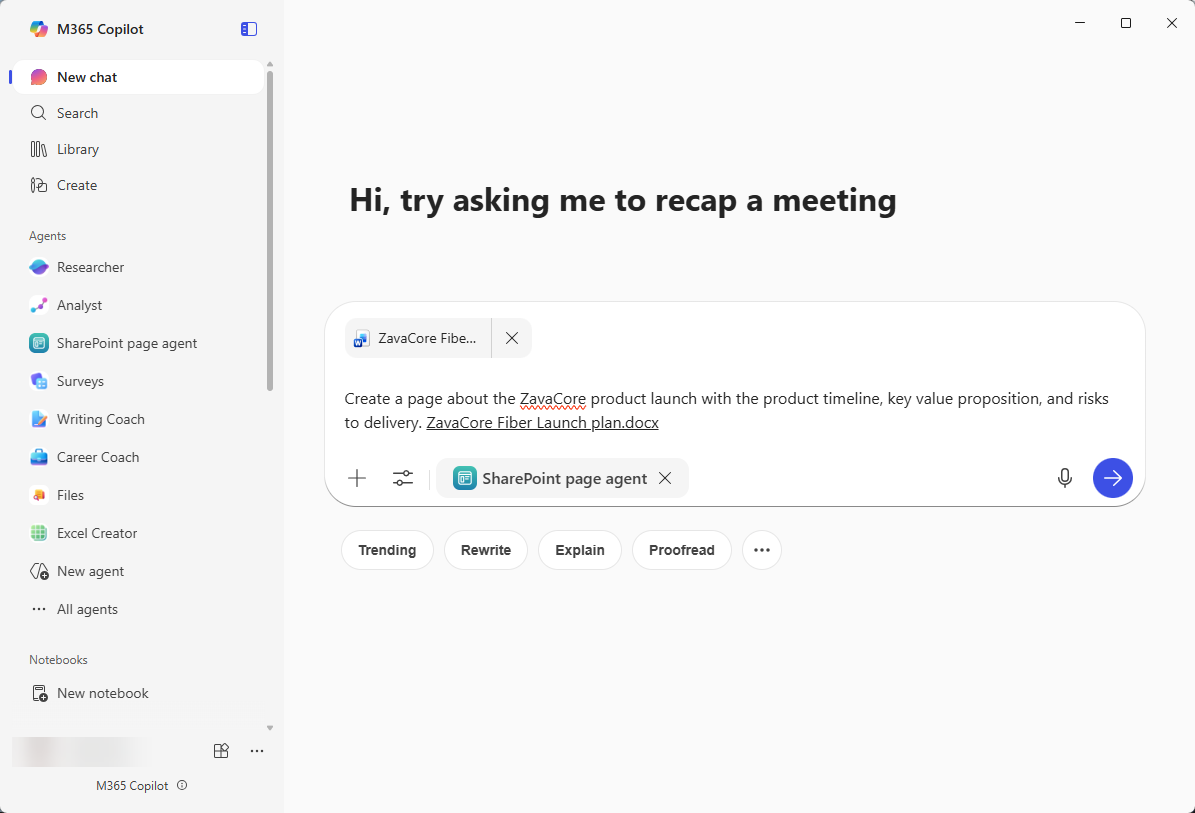The width and height of the screenshot is (1195, 813).
Task: Launch the Career Coach agent
Action: pos(95,457)
